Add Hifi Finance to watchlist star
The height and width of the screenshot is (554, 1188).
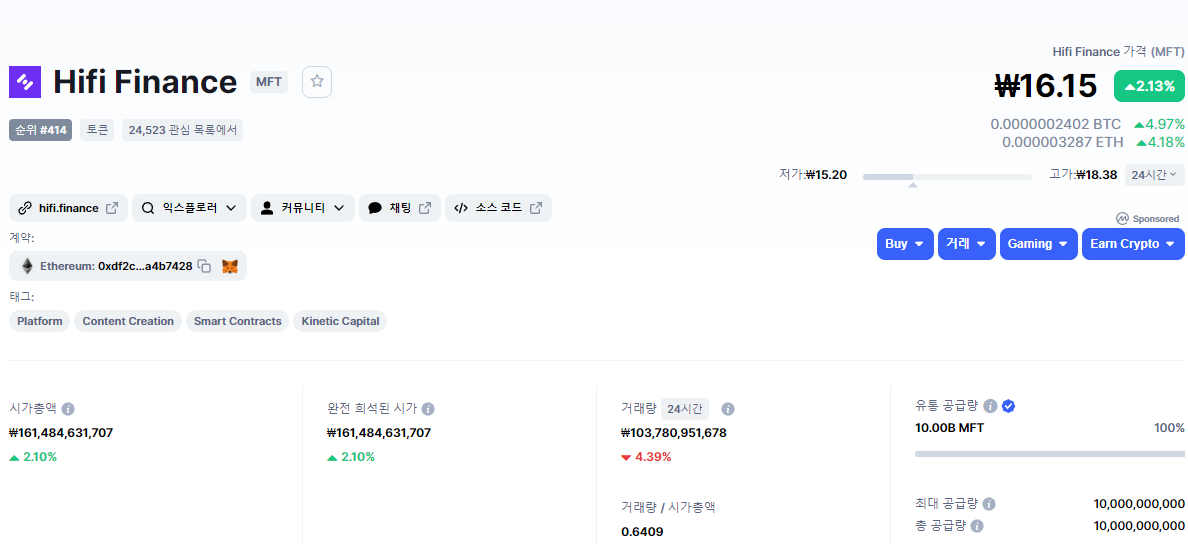coord(317,82)
